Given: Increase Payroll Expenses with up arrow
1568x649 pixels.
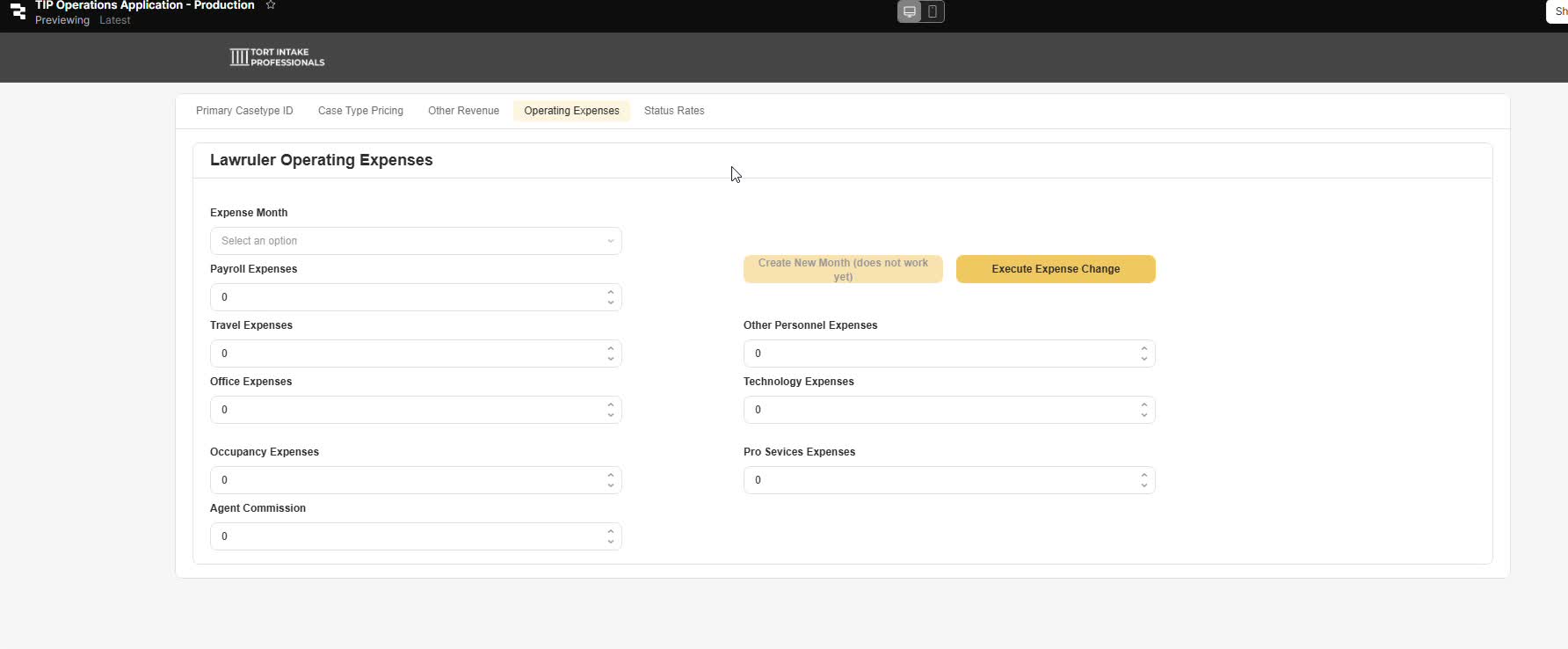Looking at the screenshot, I should (x=611, y=292).
